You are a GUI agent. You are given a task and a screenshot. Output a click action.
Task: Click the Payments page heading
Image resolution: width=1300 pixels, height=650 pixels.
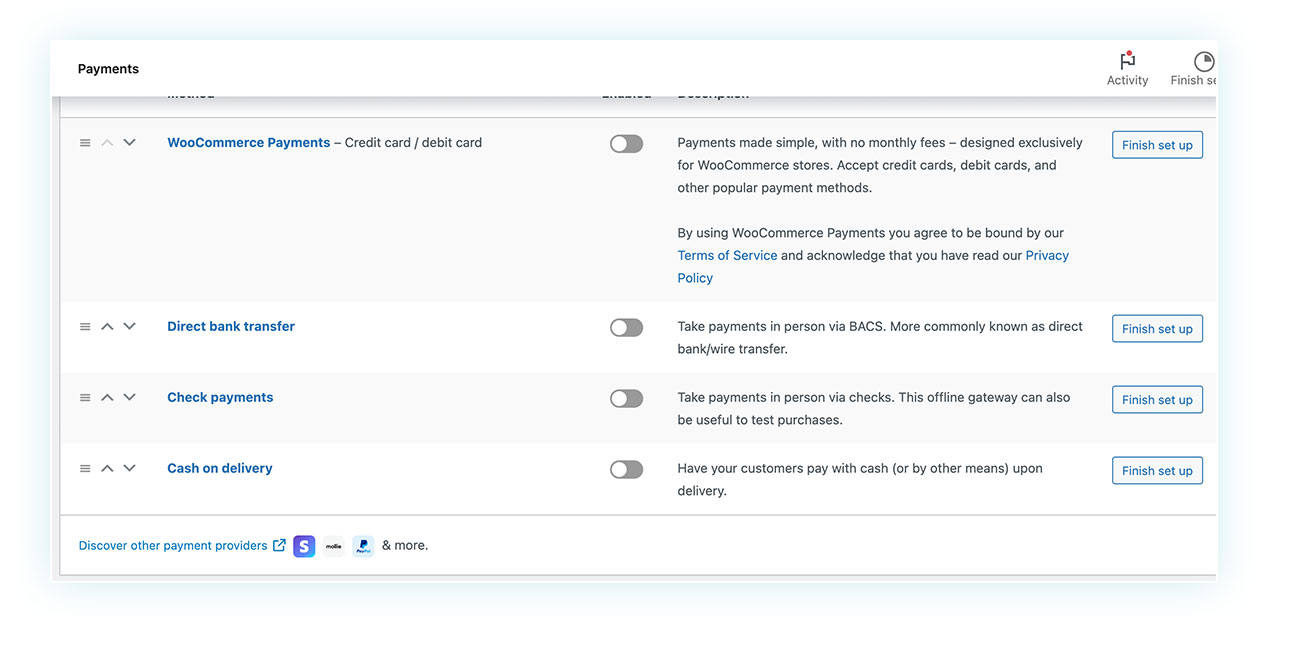108,69
